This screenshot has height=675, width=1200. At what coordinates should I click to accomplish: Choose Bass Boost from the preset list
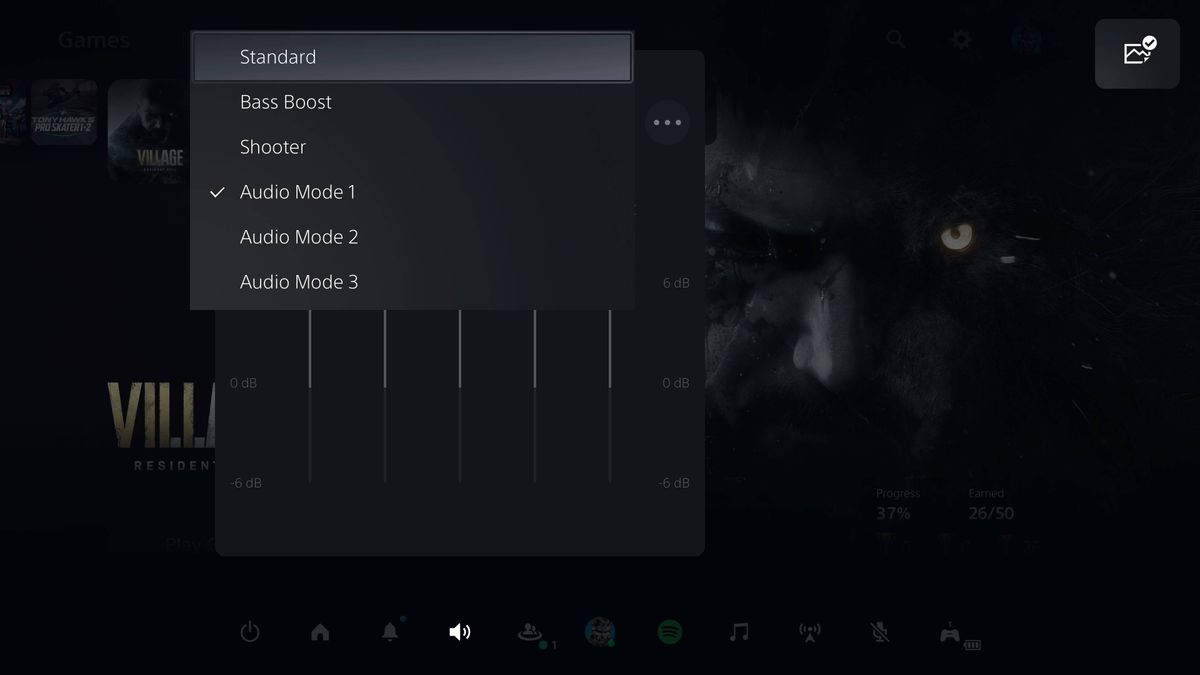[x=285, y=101]
